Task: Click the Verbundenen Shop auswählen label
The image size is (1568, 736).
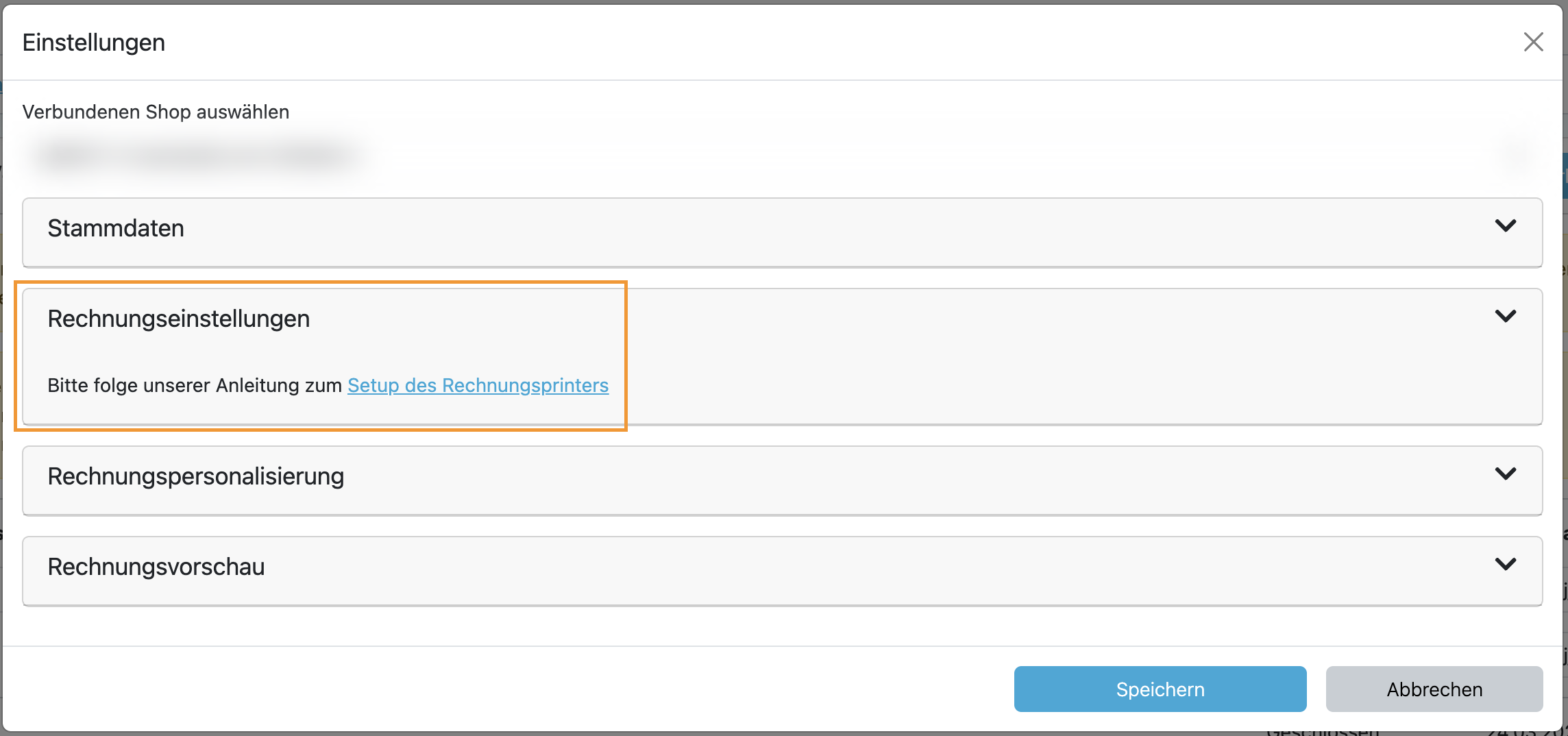Action: pyautogui.click(x=156, y=112)
